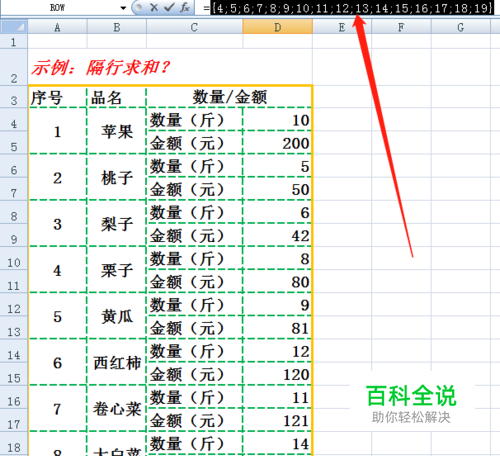Click the cancel (X) formula button
This screenshot has width=500, height=456.
(154, 7)
